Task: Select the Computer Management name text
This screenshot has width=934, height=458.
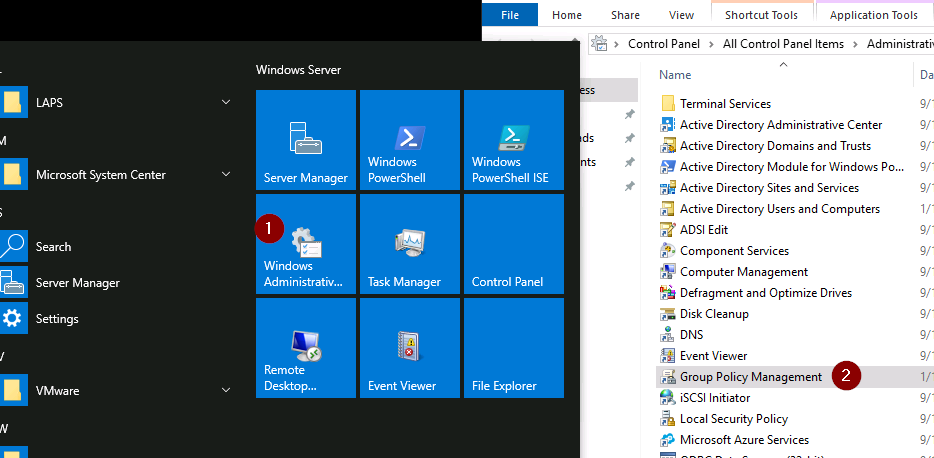Action: pos(744,272)
